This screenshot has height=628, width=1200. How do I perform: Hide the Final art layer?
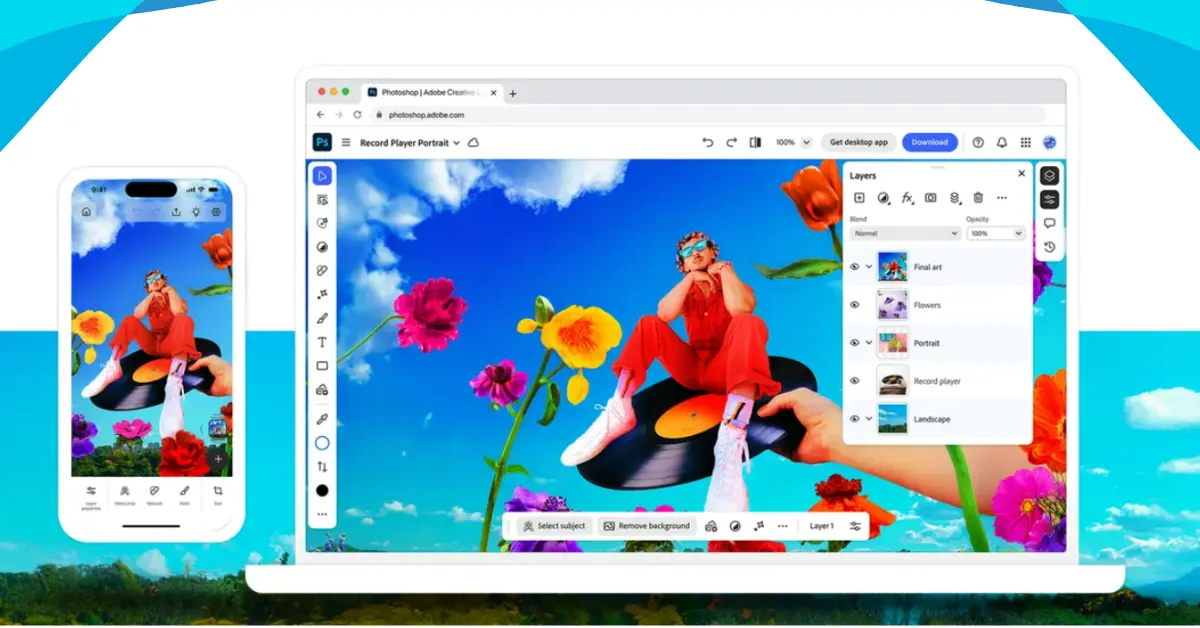(854, 267)
